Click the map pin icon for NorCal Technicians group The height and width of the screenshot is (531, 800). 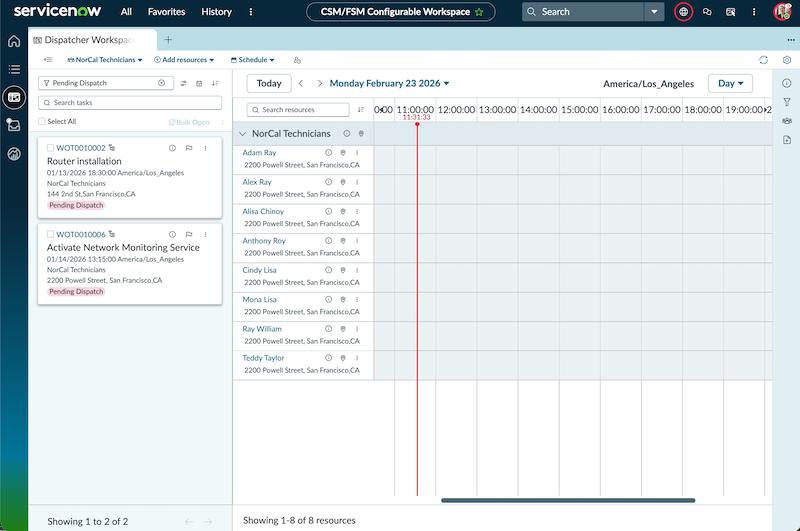tap(361, 134)
